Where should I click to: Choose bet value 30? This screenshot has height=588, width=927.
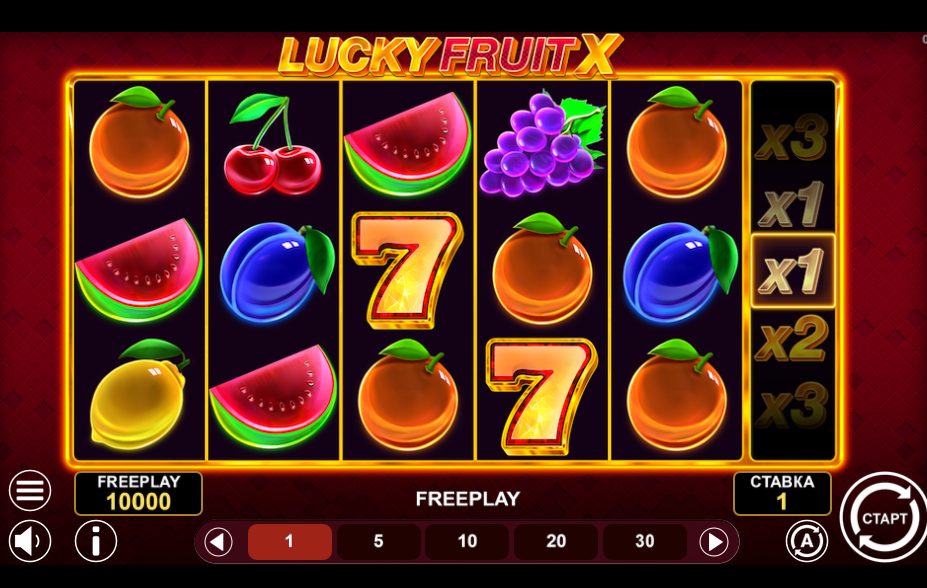coord(644,541)
